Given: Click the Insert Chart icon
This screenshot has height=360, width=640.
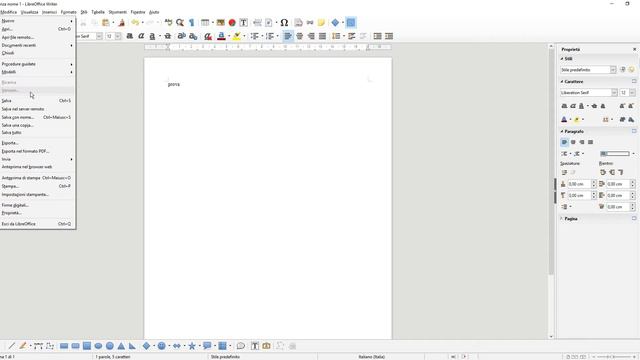Looking at the screenshot, I should [232, 23].
